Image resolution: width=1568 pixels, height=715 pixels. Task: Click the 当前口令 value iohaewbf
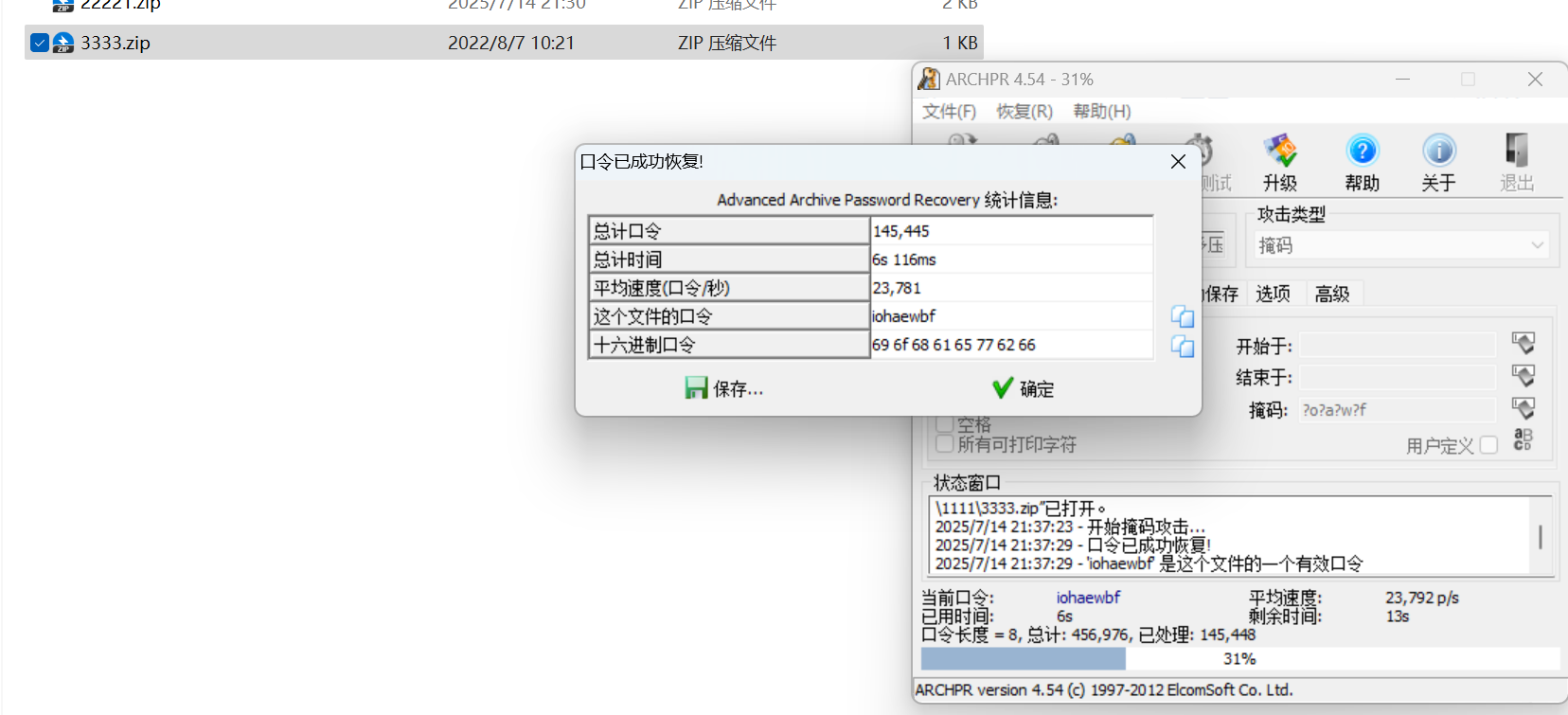[1088, 598]
